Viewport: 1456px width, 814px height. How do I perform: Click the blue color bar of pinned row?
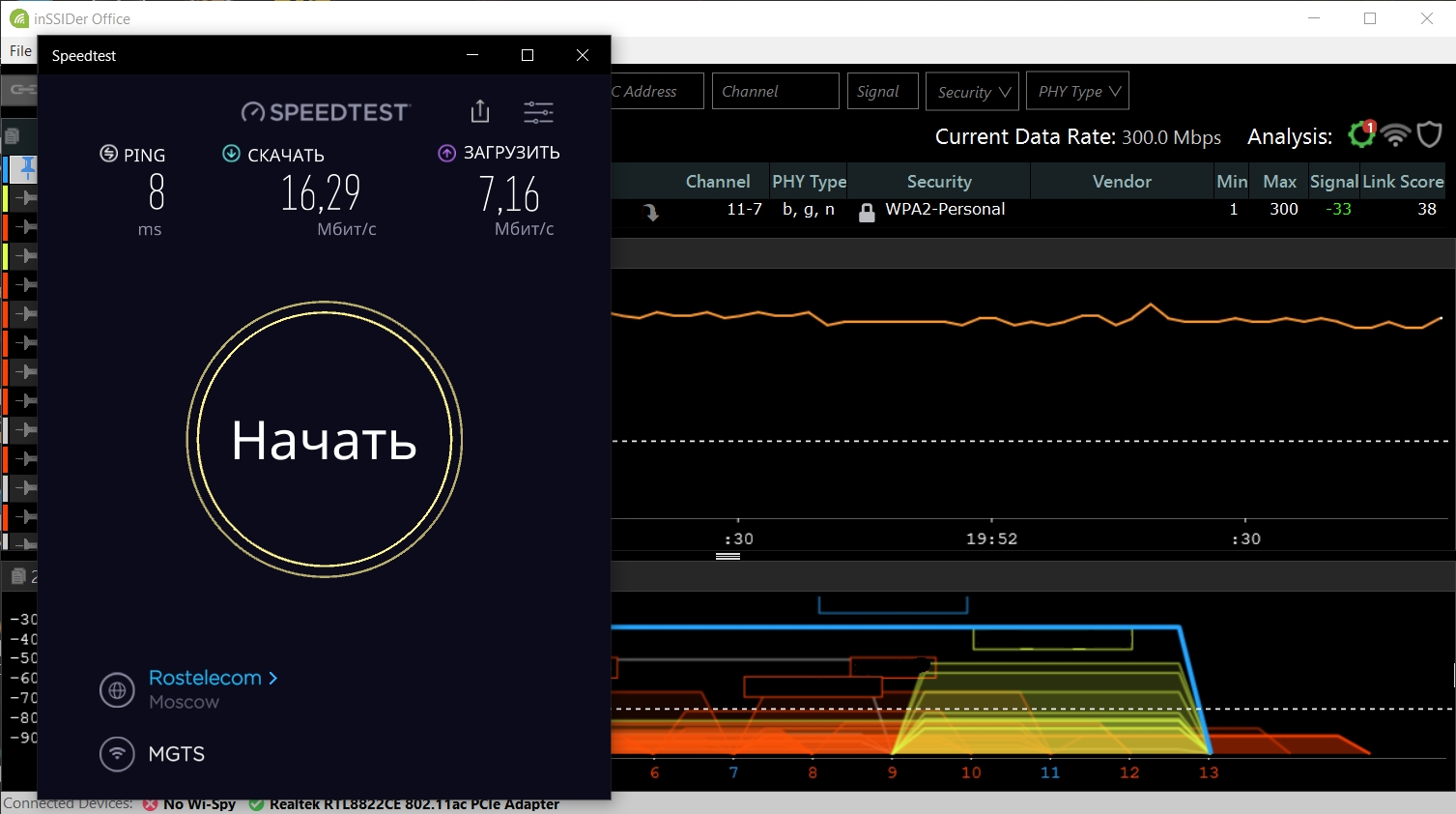point(6,169)
